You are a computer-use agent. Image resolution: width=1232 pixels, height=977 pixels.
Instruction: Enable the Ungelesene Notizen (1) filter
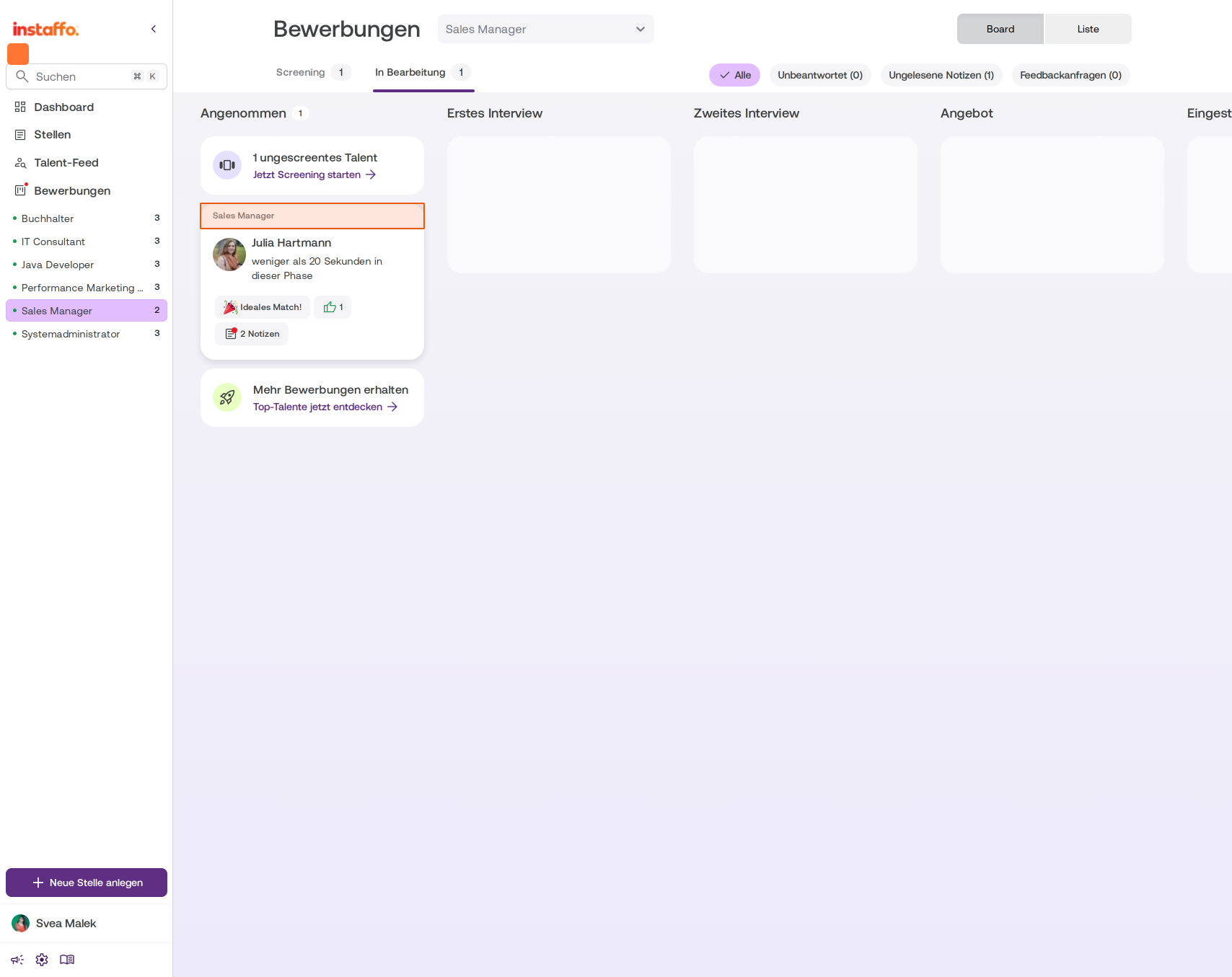941,75
